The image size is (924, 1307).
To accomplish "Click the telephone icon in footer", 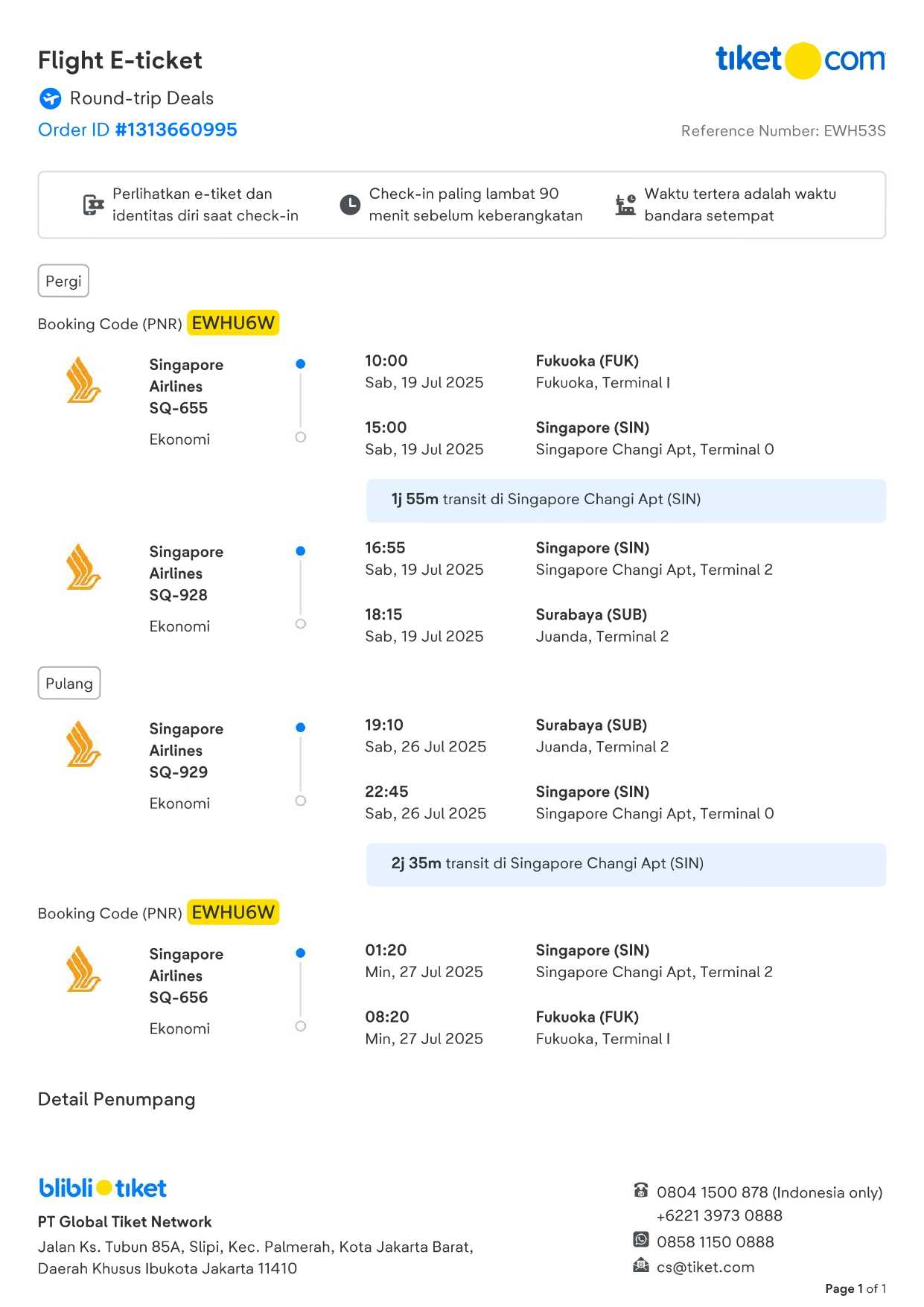I will 640,1190.
